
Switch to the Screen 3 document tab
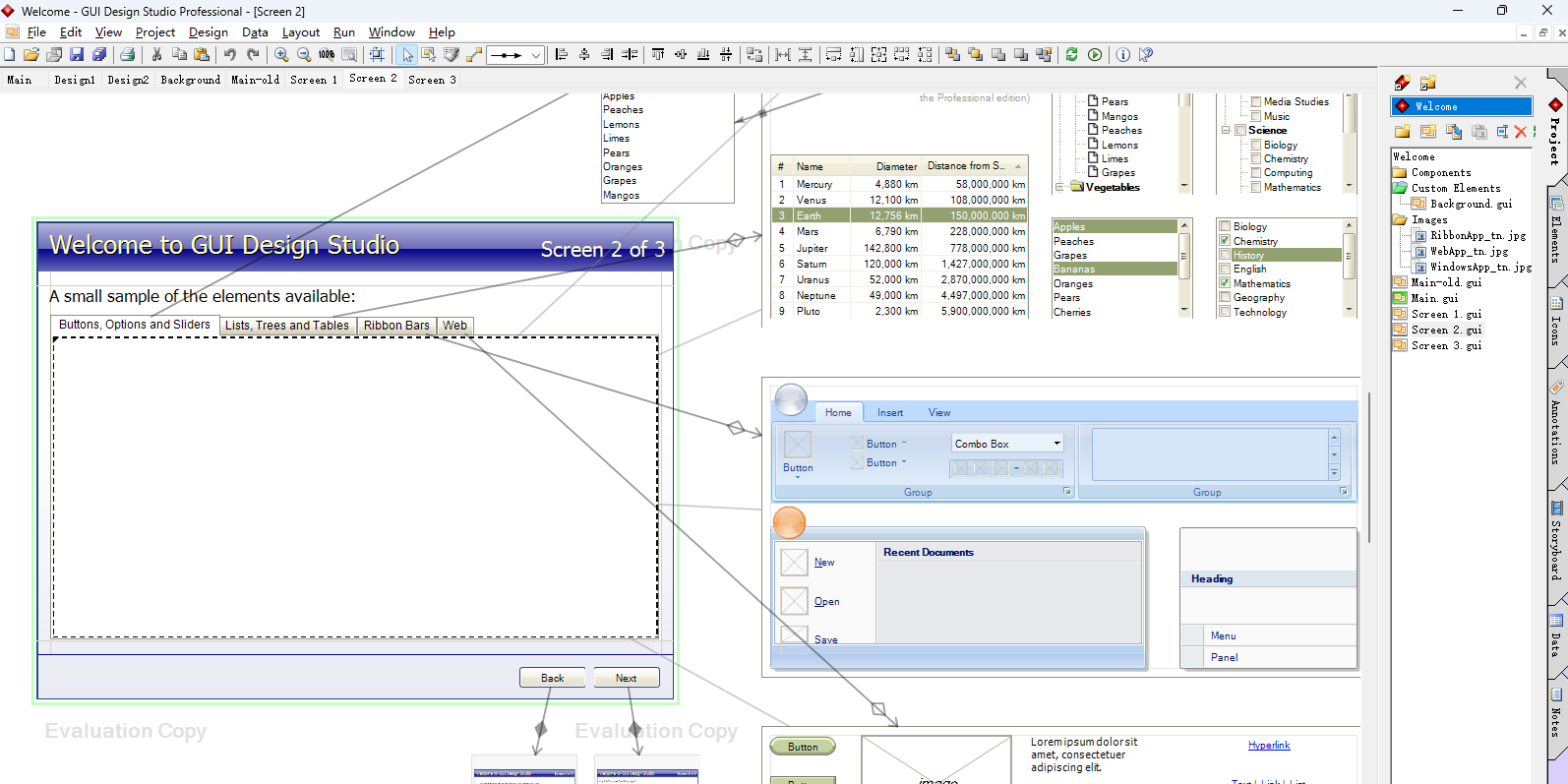coord(432,80)
